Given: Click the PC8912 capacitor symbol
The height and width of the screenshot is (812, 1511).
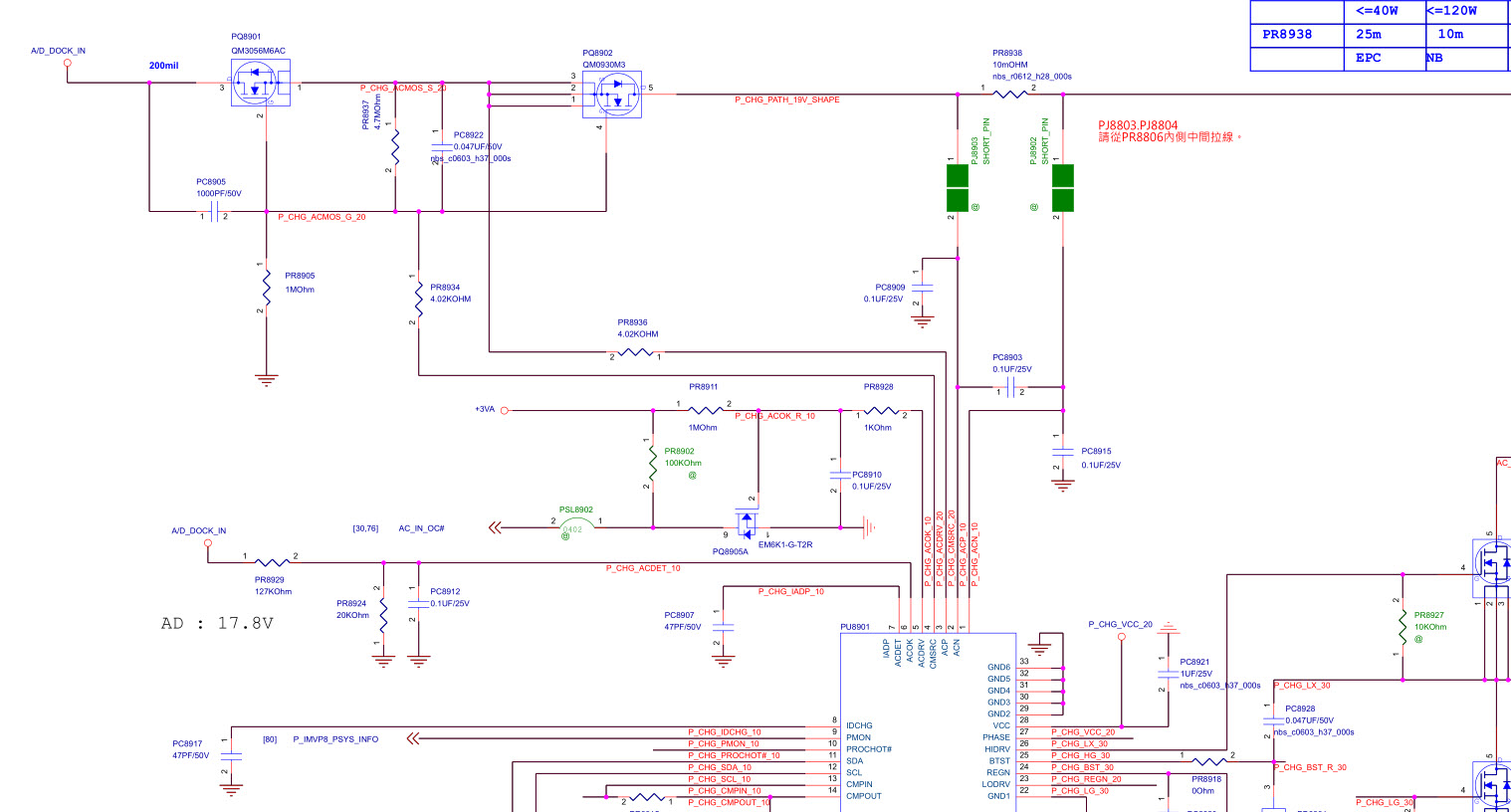Looking at the screenshot, I should point(418,605).
